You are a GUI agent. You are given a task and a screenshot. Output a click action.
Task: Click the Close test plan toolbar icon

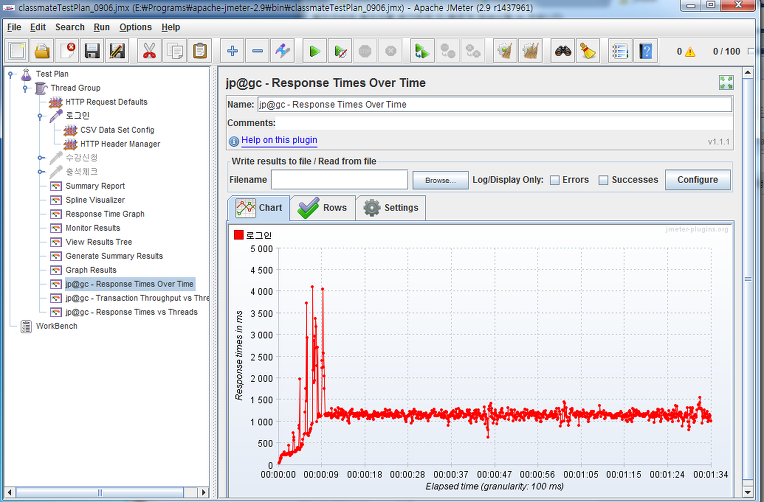coord(67,51)
